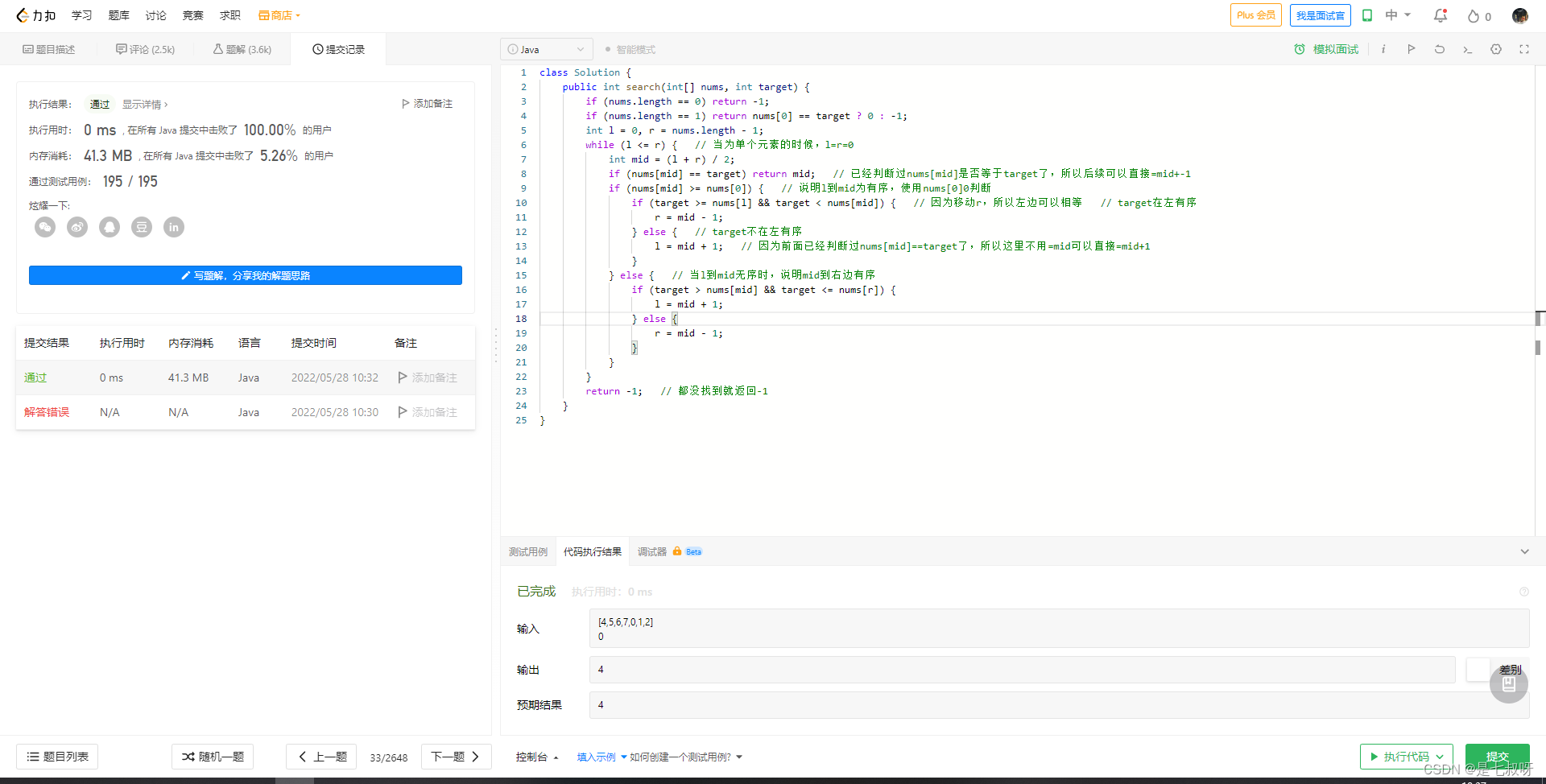Click the editor vertical scrollbar marker
The image size is (1546, 784).
coord(1538,319)
